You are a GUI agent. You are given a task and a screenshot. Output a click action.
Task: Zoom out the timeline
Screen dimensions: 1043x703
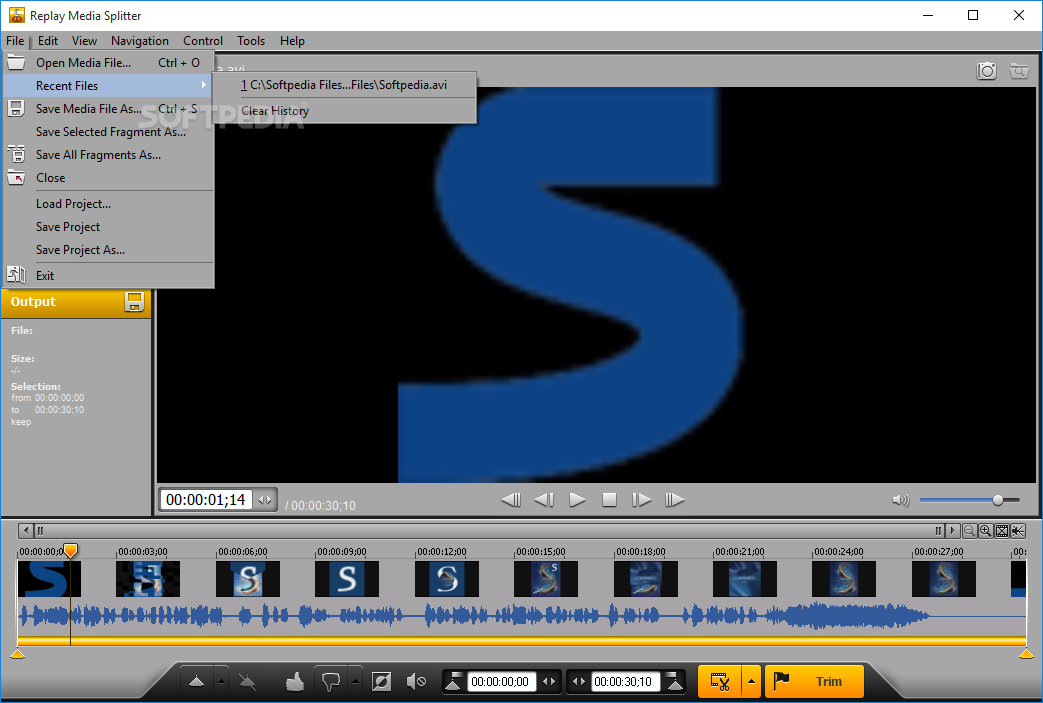(969, 531)
